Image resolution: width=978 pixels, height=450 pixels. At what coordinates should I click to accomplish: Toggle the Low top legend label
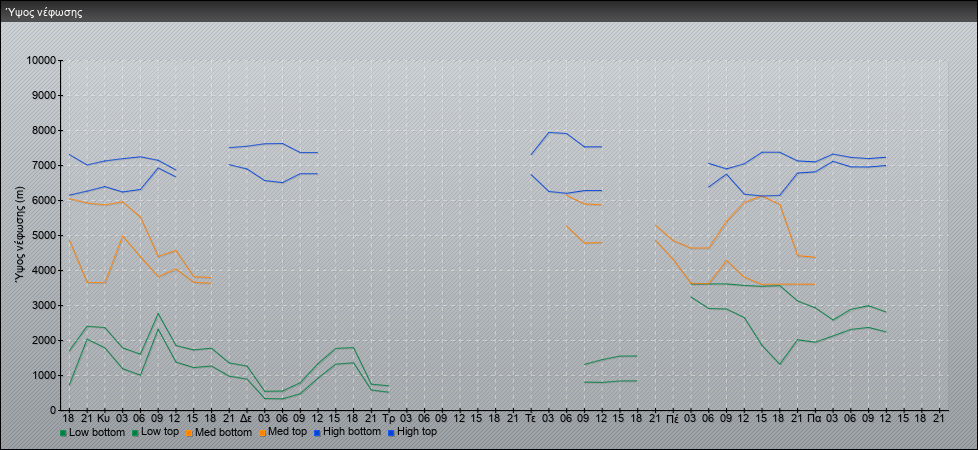click(160, 431)
